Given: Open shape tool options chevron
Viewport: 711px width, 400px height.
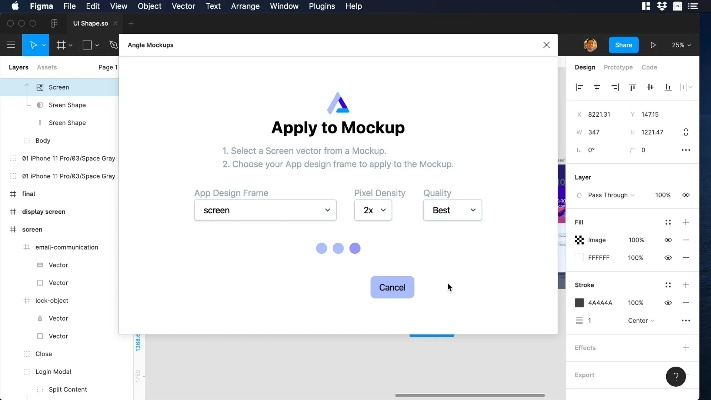Looking at the screenshot, I should (97, 45).
